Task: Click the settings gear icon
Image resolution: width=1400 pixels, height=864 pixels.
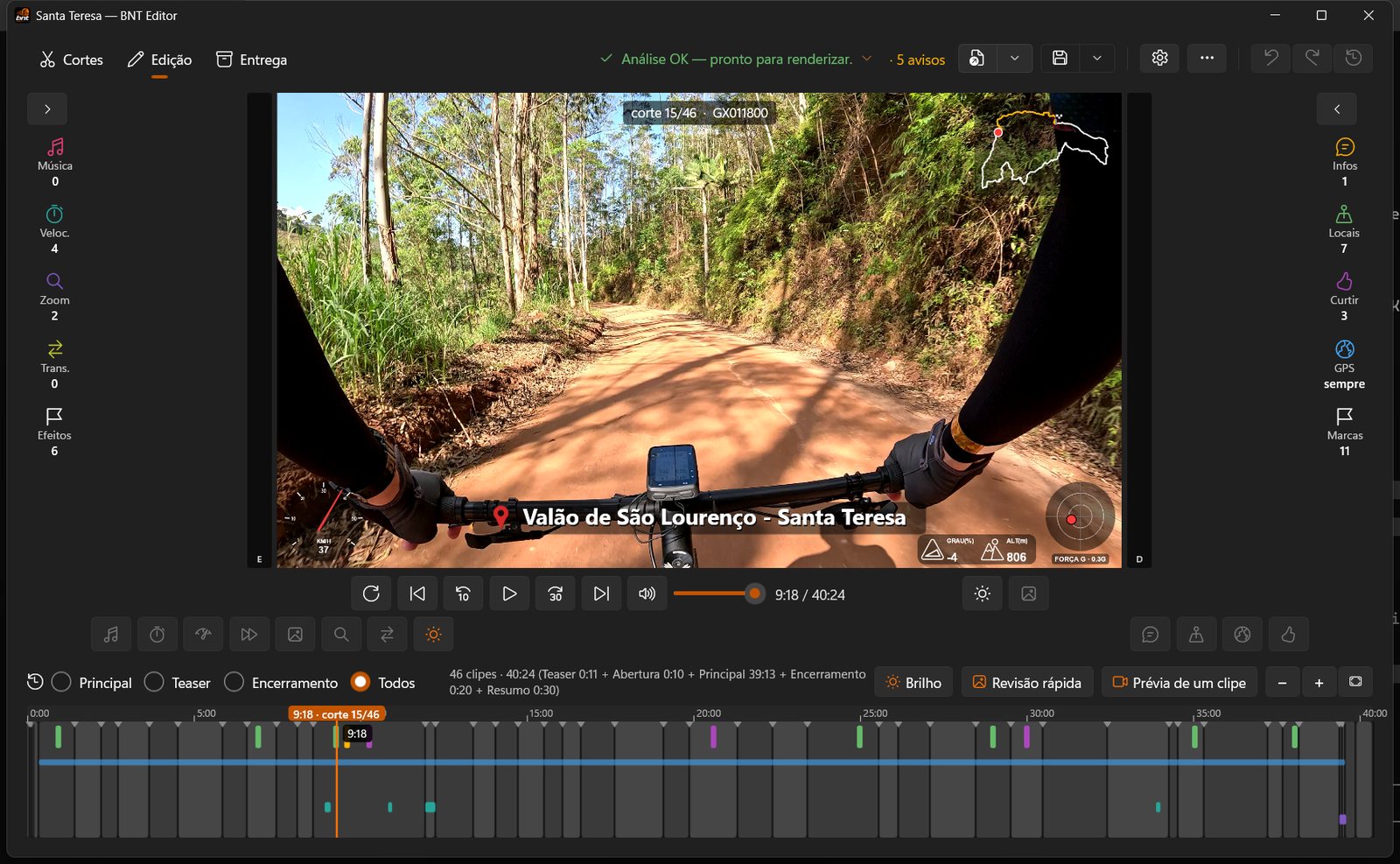Action: coord(1159,58)
